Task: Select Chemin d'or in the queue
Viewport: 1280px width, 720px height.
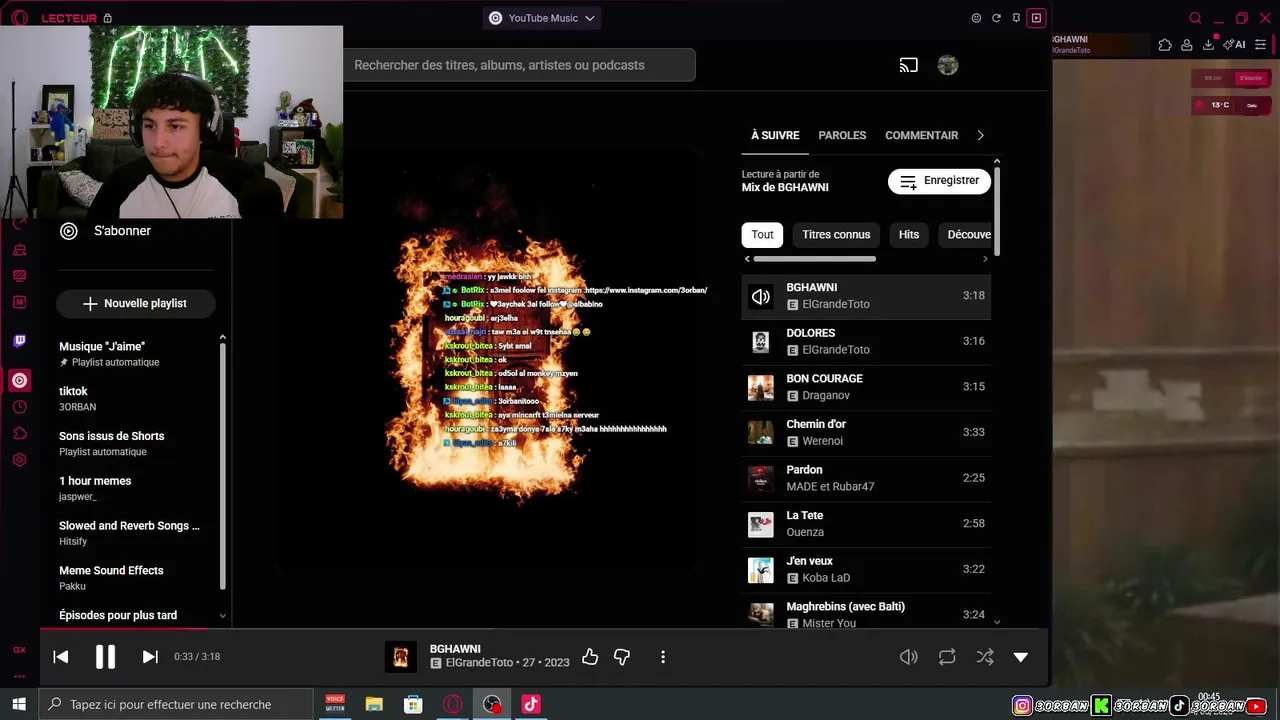Action: pyautogui.click(x=866, y=433)
